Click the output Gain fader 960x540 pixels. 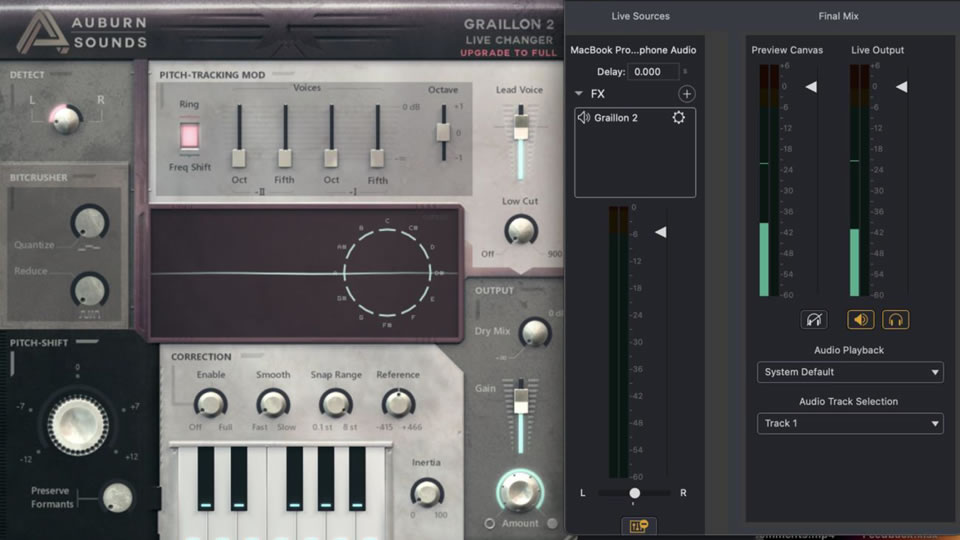(521, 400)
